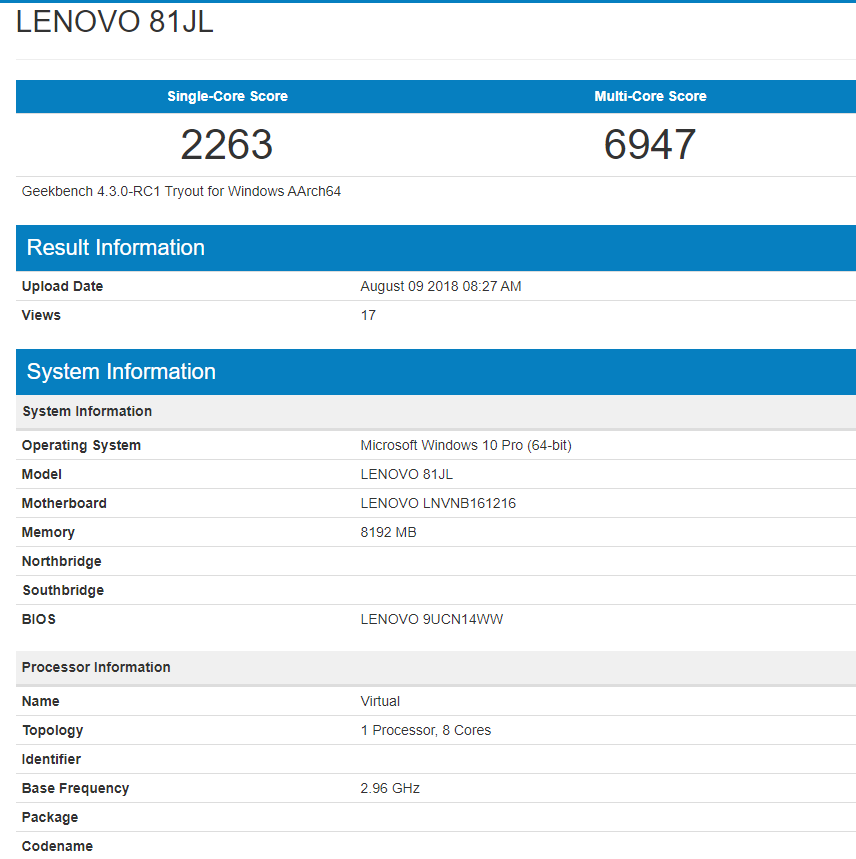Click the memory value 8192 MB
Image resolution: width=856 pixels, height=859 pixels.
pyautogui.click(x=388, y=532)
